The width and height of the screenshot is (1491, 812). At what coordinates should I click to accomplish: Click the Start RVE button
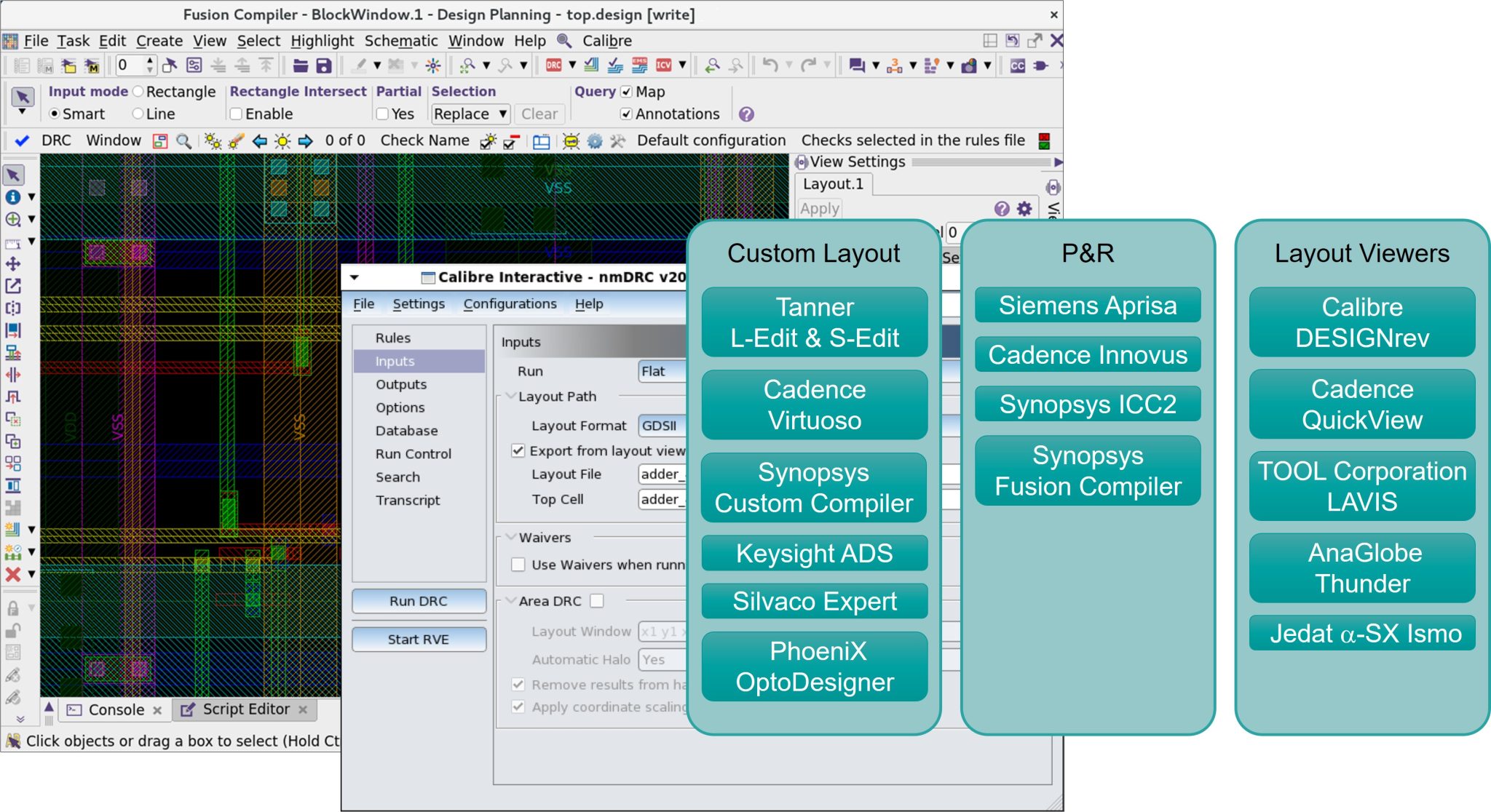[419, 640]
